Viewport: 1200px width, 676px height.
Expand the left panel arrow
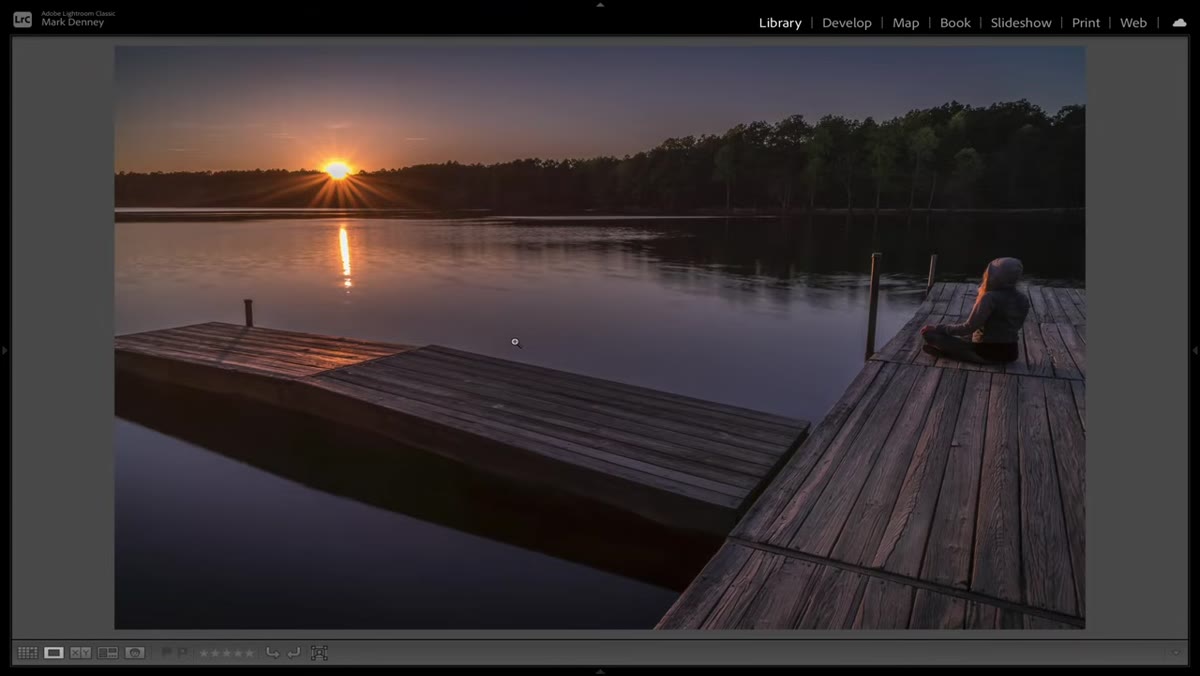[x=4, y=350]
